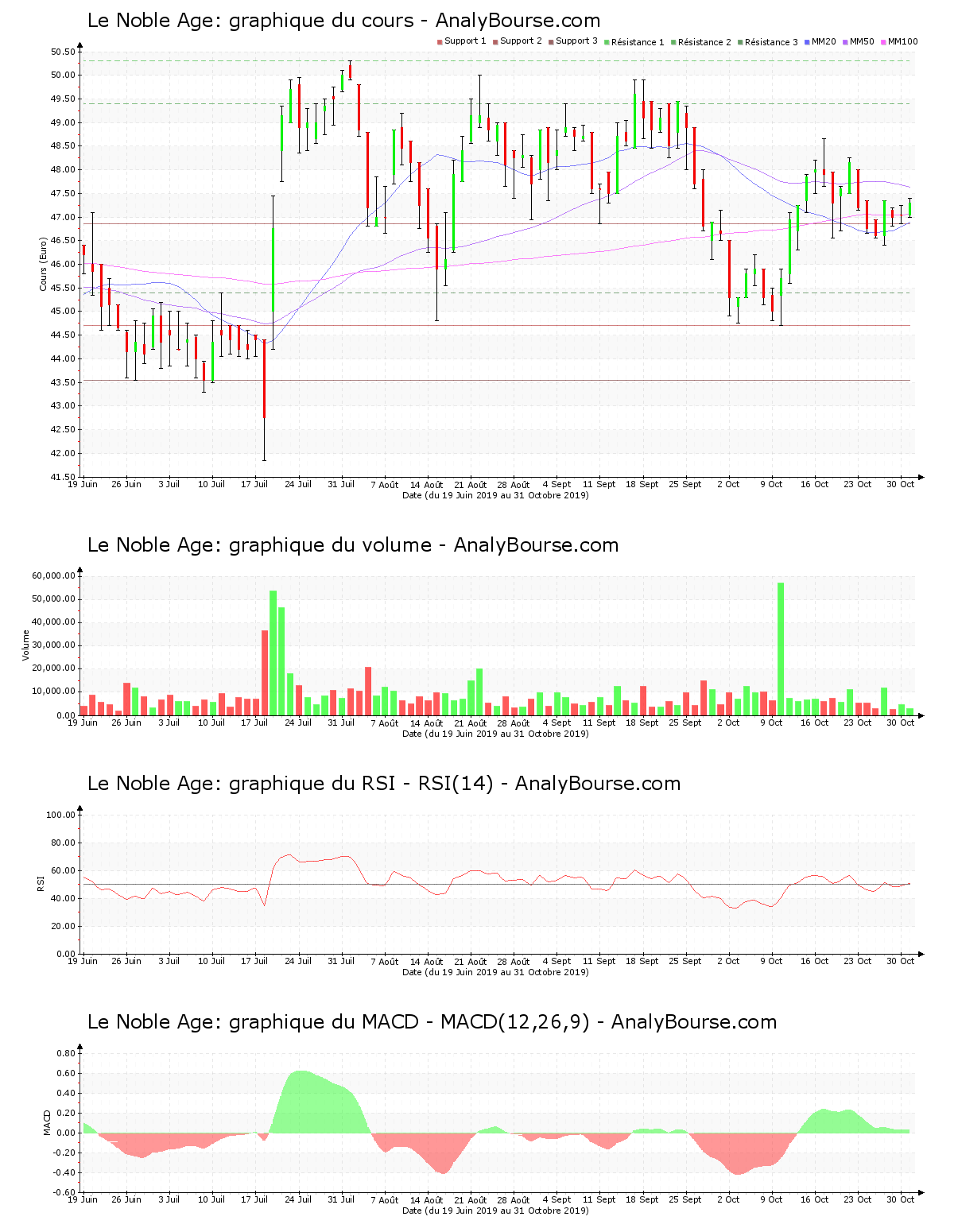Image resolution: width=954 pixels, height=1232 pixels.
Task: Click the MACD chart date range caption
Action: (x=495, y=1211)
